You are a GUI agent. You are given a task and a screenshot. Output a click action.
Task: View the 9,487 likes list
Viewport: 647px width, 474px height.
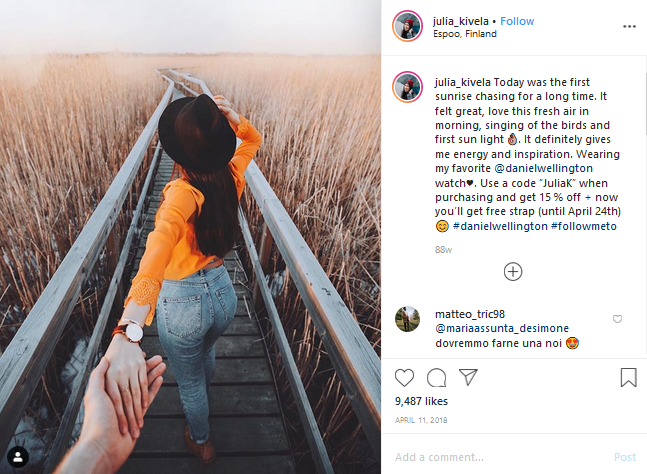point(421,401)
